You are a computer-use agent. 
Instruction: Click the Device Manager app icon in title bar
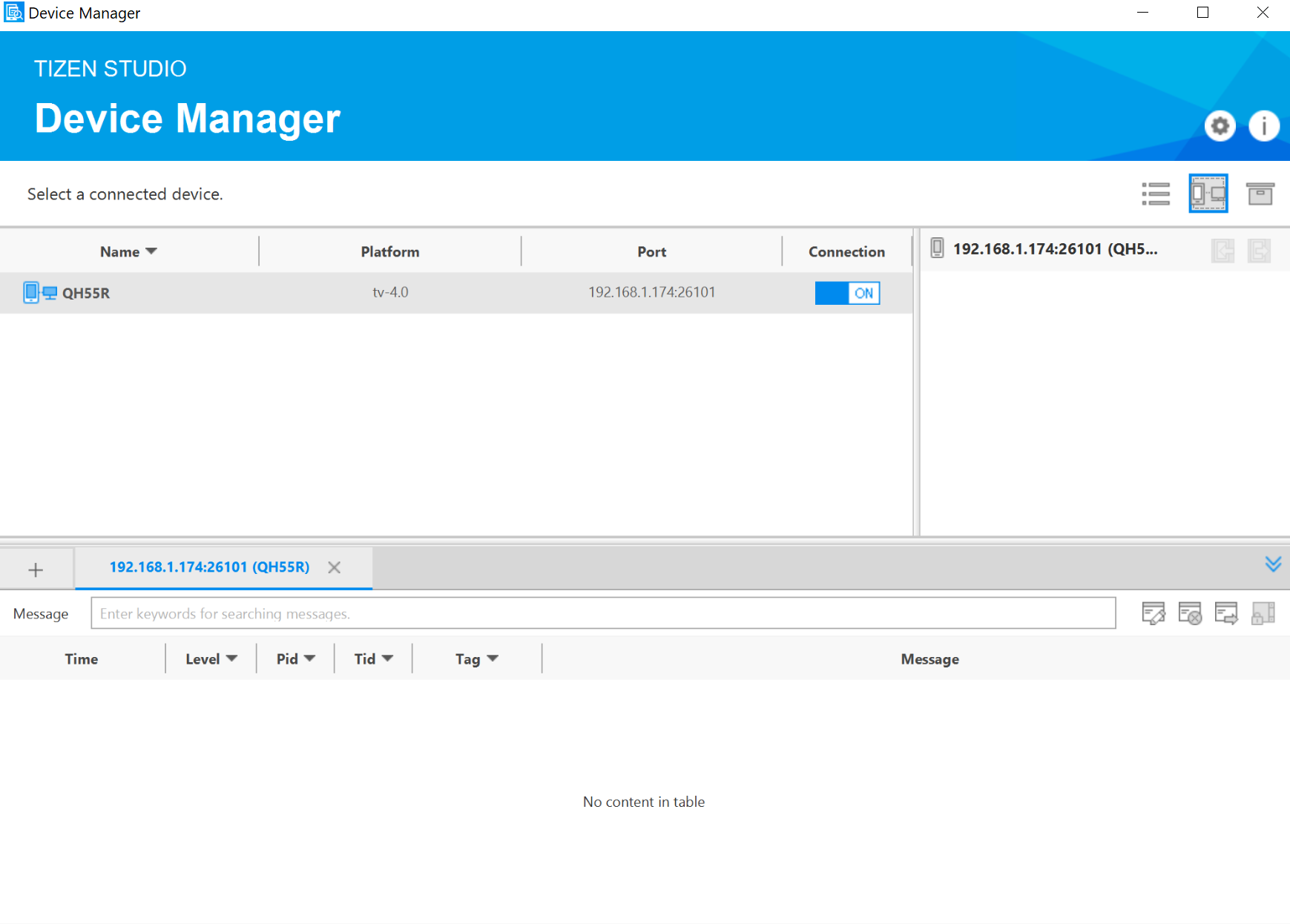click(13, 13)
